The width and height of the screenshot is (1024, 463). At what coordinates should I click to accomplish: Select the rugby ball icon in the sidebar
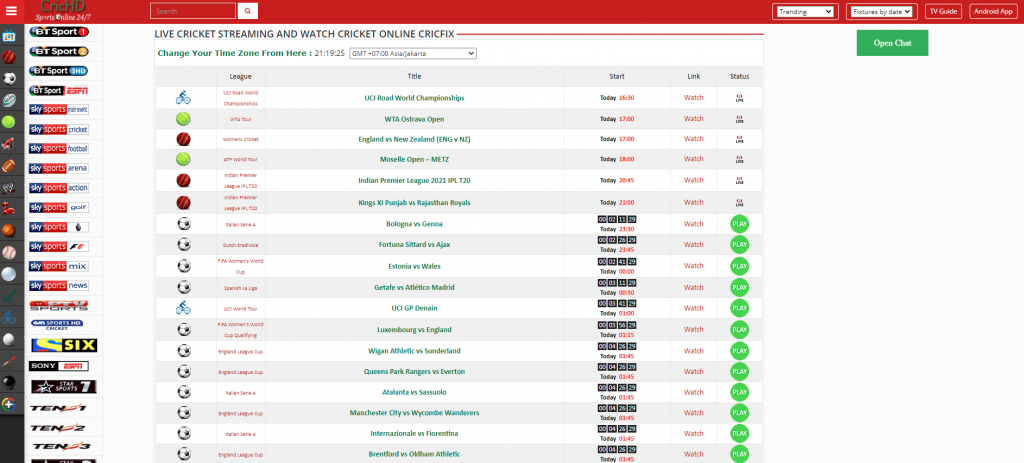9,100
